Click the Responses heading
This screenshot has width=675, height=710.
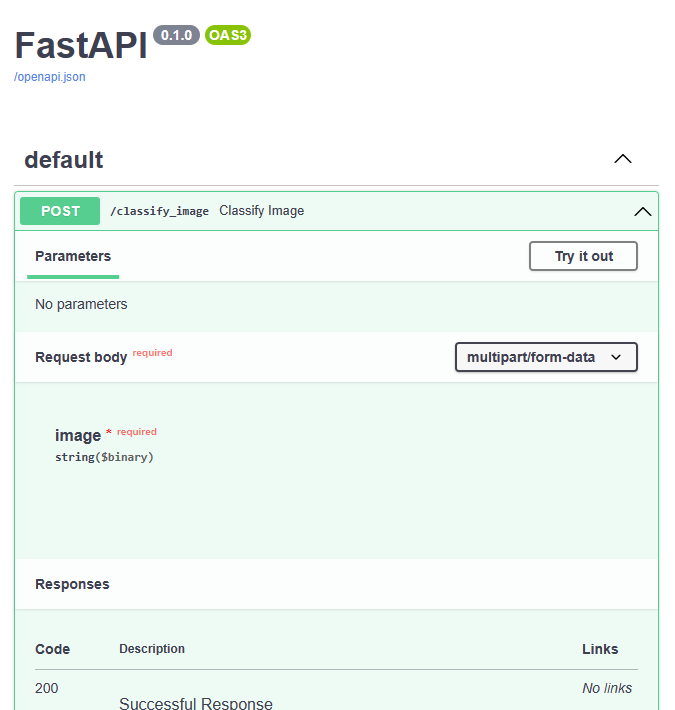coord(72,584)
